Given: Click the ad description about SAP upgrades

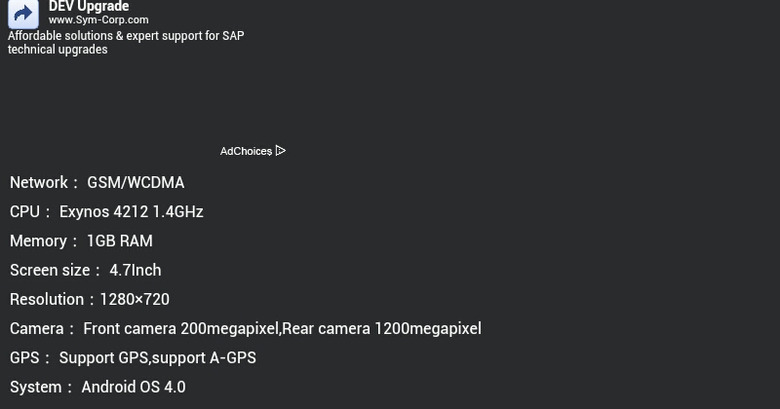Looking at the screenshot, I should (126, 42).
